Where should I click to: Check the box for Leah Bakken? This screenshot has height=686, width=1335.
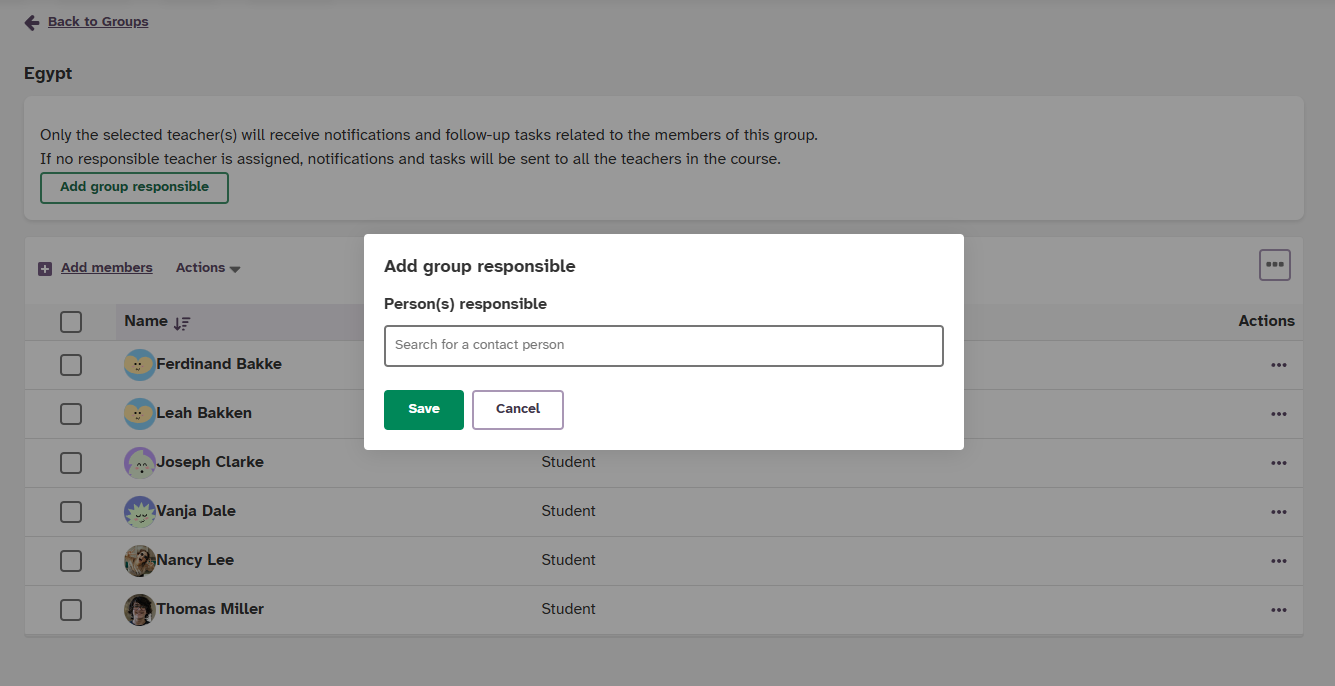(71, 413)
